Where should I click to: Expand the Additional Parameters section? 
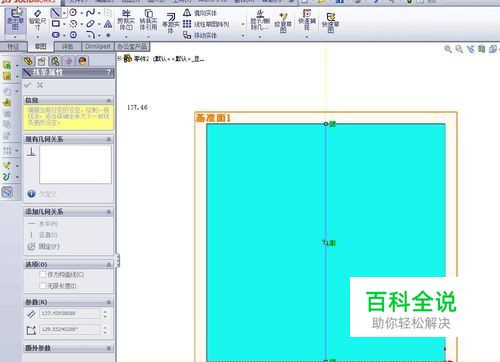108,348
